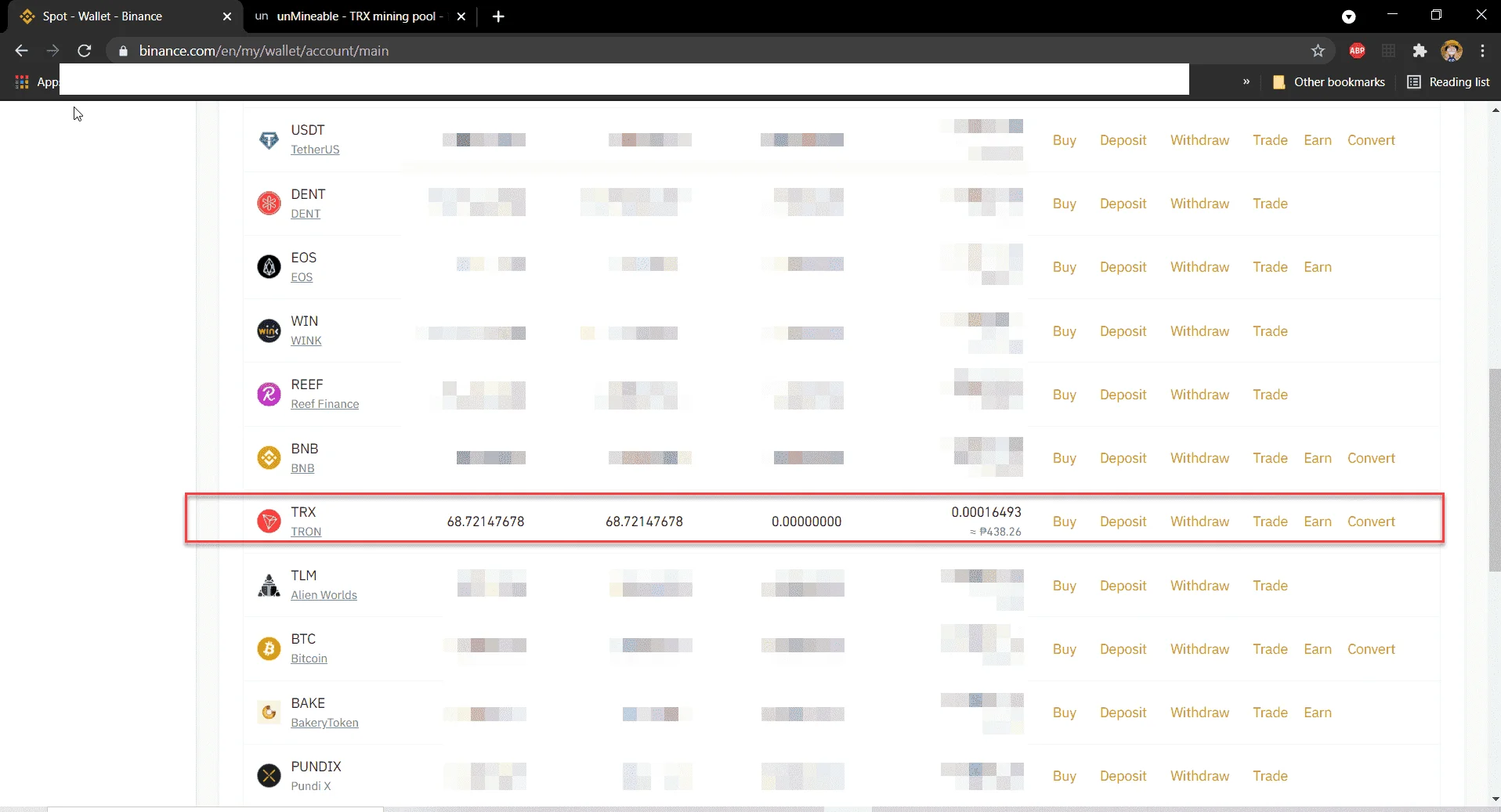Open the Reading list
The width and height of the screenshot is (1501, 812).
click(x=1449, y=81)
